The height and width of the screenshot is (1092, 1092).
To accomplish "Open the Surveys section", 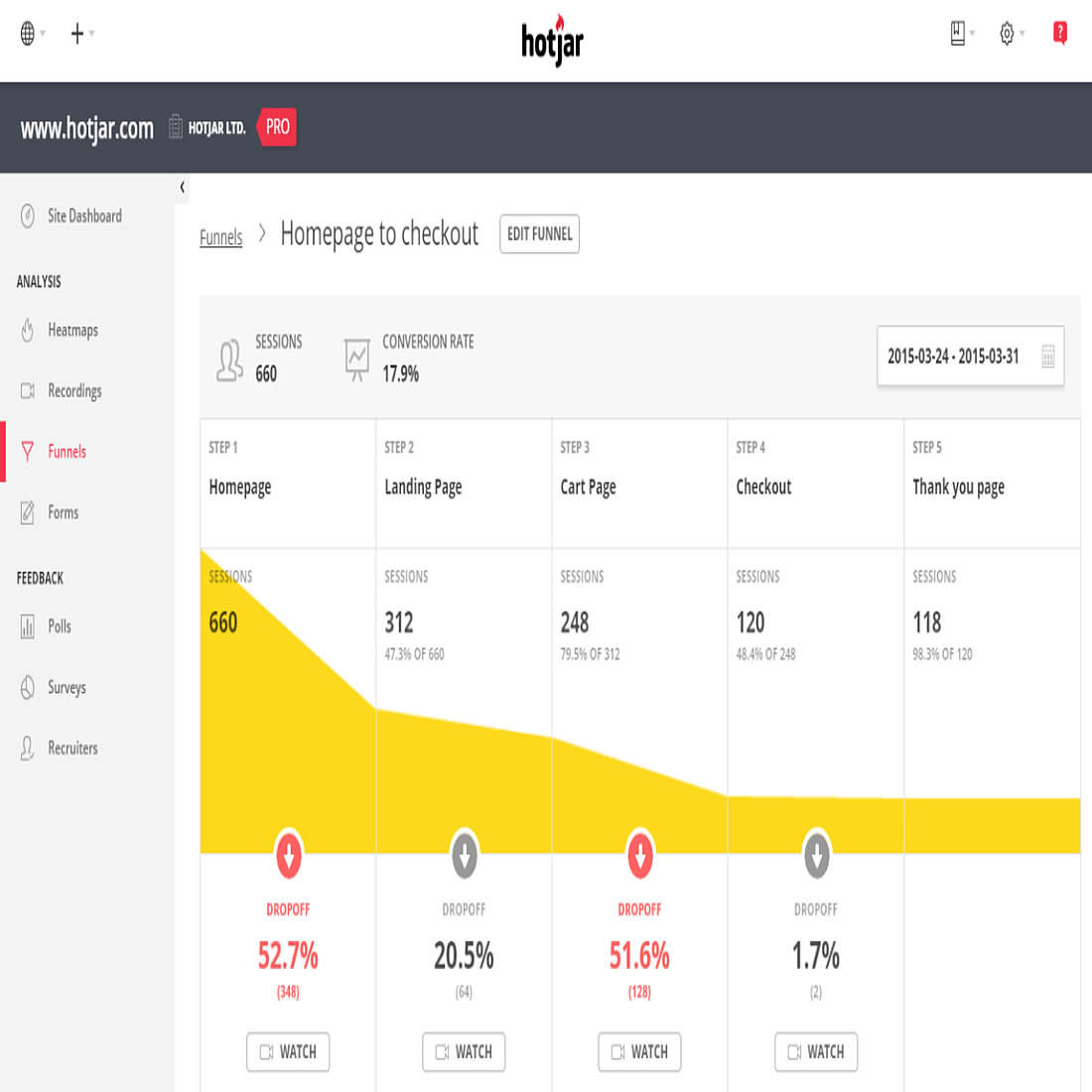I will [x=67, y=687].
